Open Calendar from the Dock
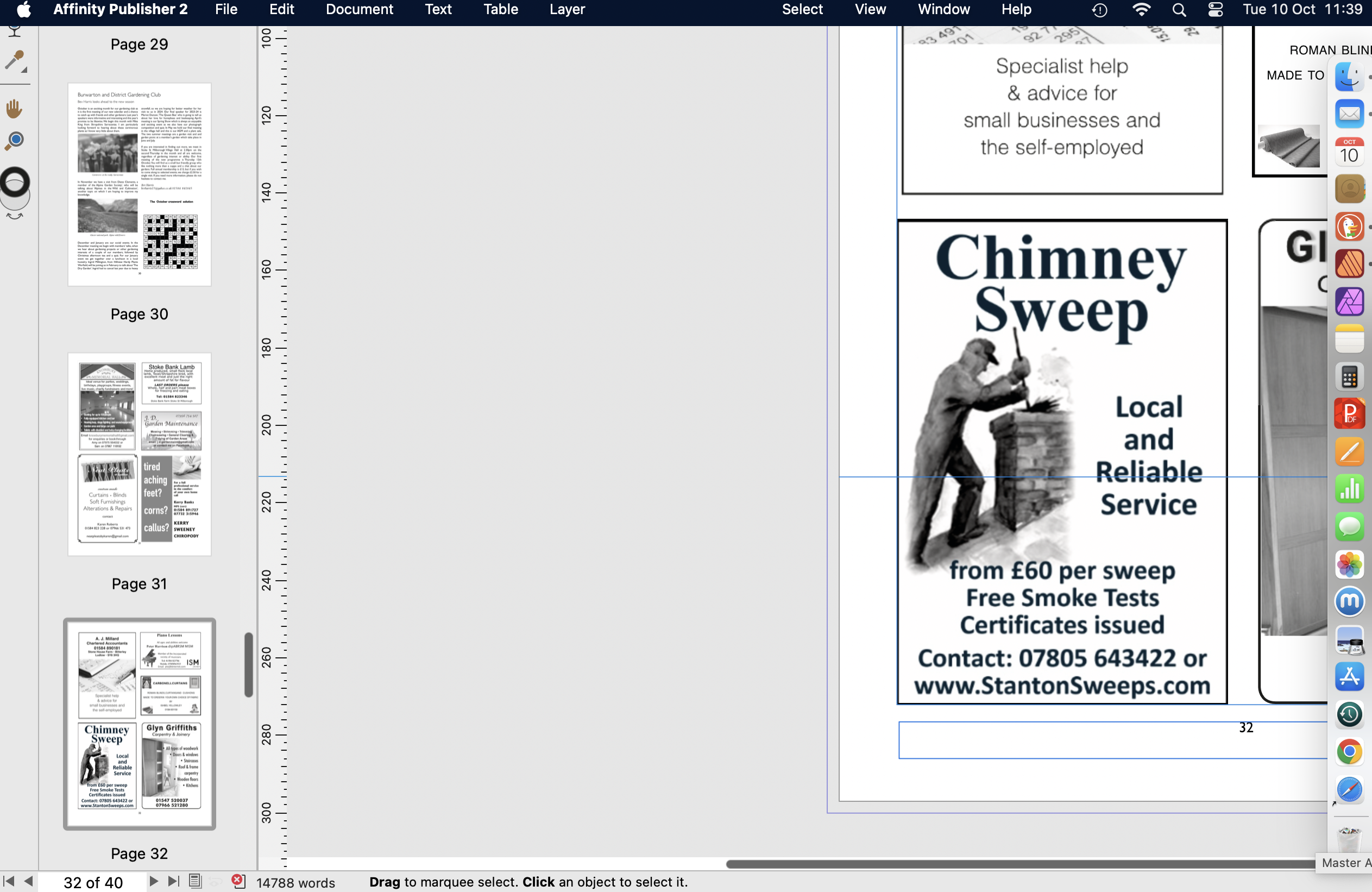Image resolution: width=1372 pixels, height=892 pixels. (1349, 151)
